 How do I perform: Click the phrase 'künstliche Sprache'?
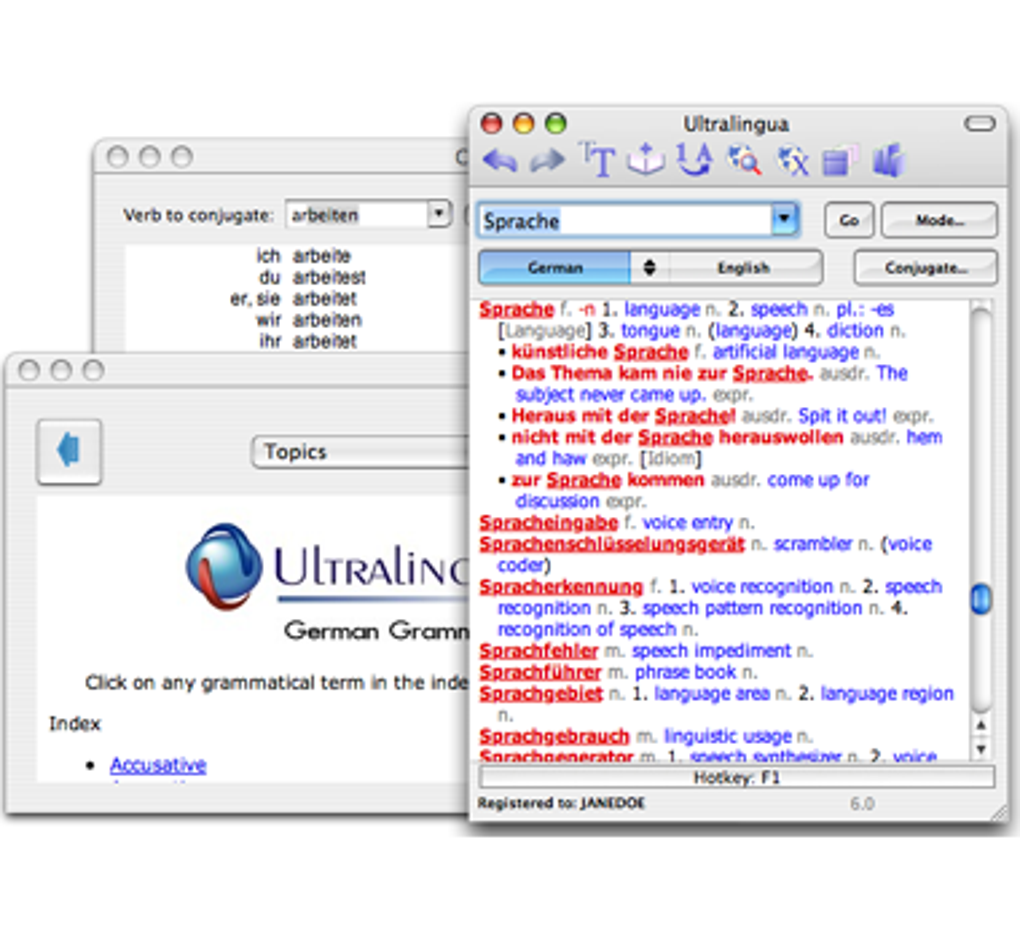coord(600,352)
